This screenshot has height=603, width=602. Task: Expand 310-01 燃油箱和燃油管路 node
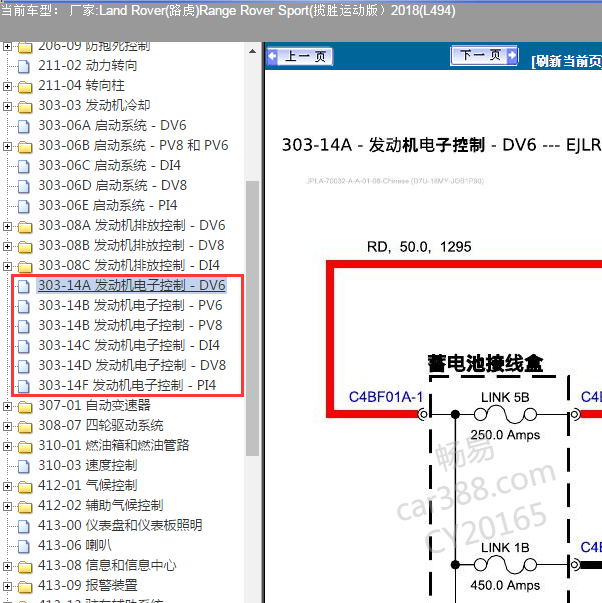pyautogui.click(x=8, y=446)
